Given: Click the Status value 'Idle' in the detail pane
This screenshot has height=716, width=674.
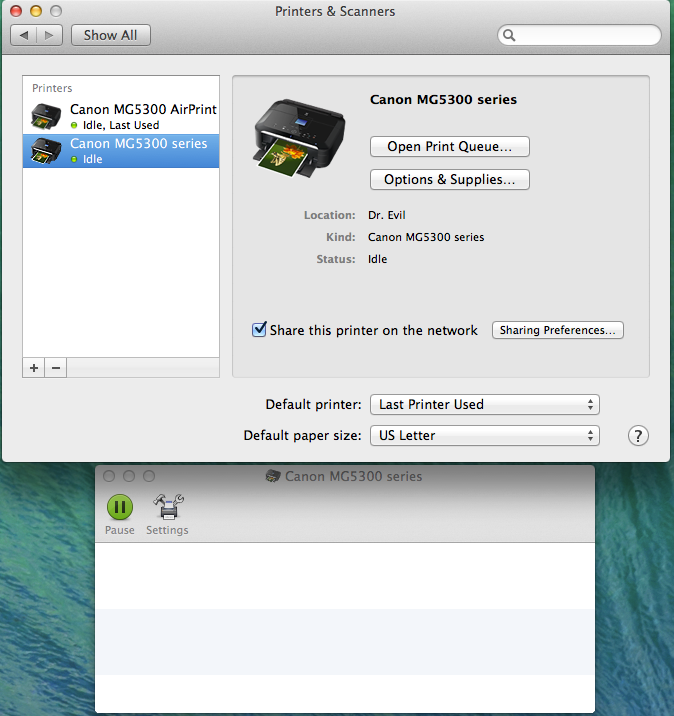Looking at the screenshot, I should [378, 259].
